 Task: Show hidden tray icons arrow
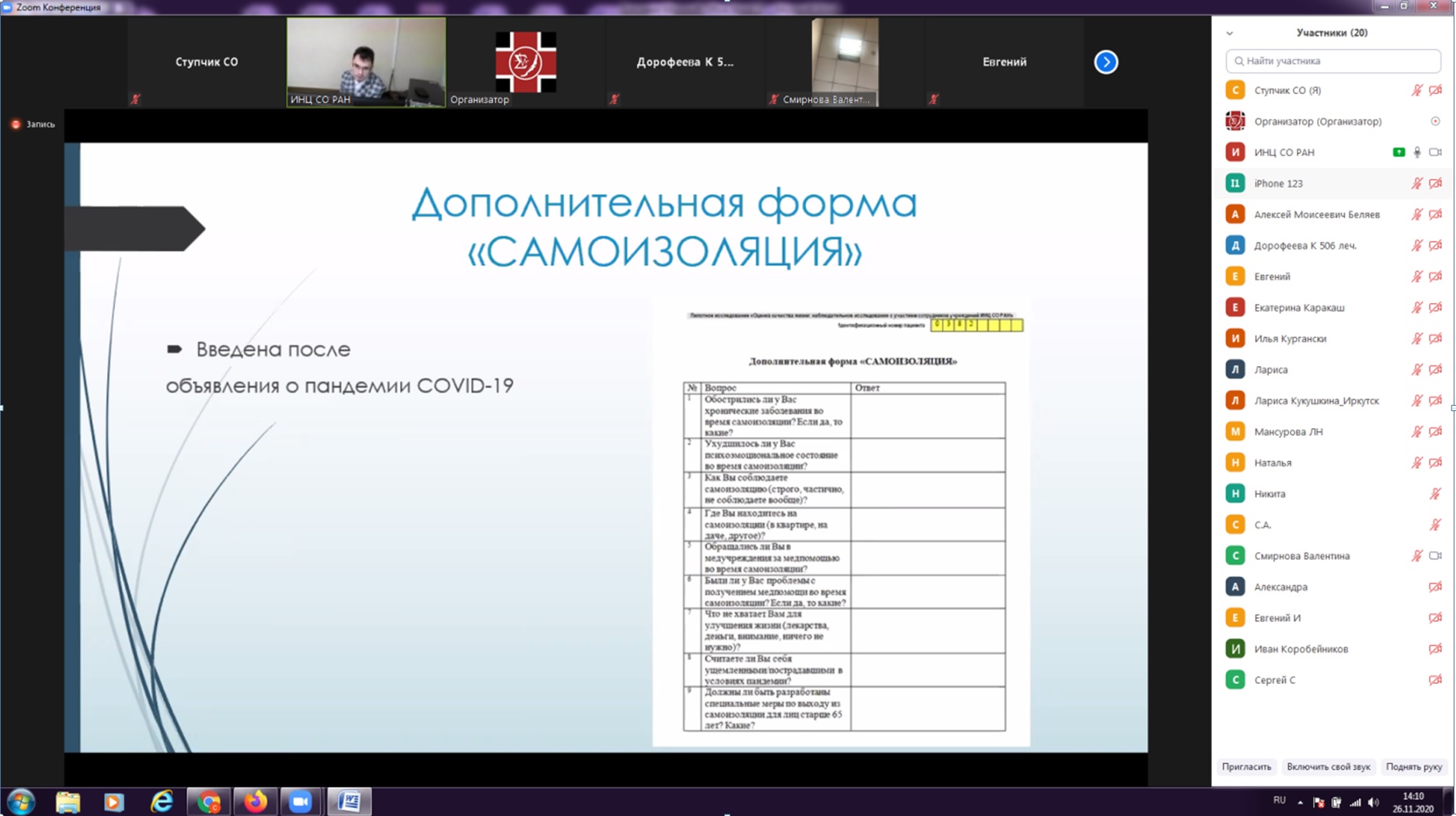(x=1300, y=803)
